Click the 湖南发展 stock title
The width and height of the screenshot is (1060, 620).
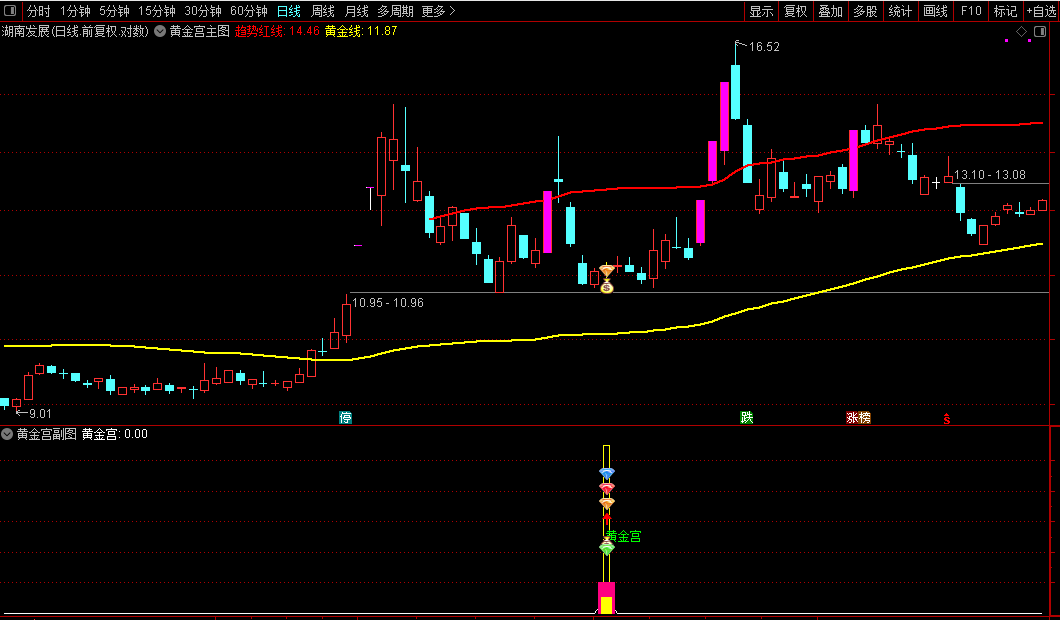(x=26, y=31)
